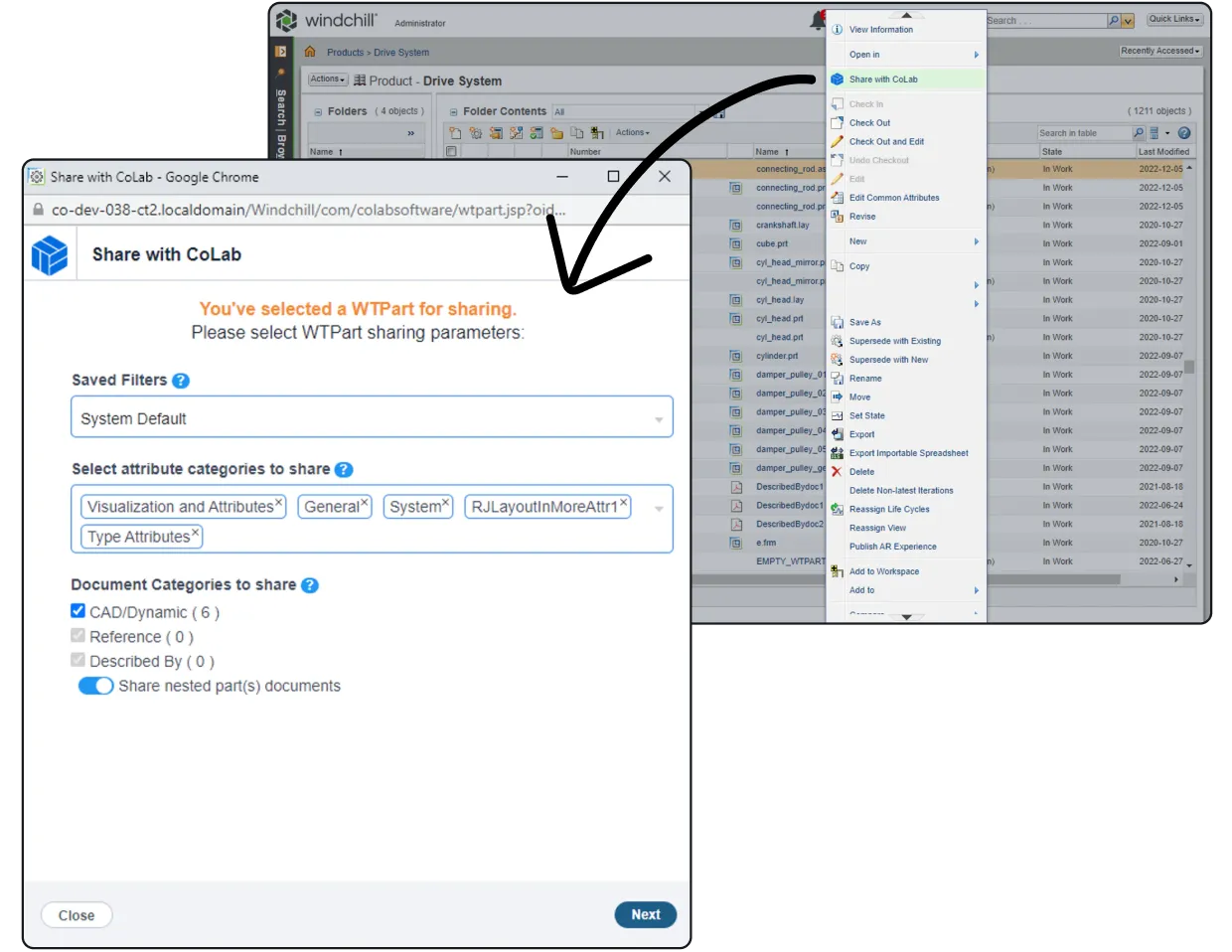The height and width of the screenshot is (952, 1232).
Task: Click the CoLab logo in the dialog header
Action: point(50,254)
